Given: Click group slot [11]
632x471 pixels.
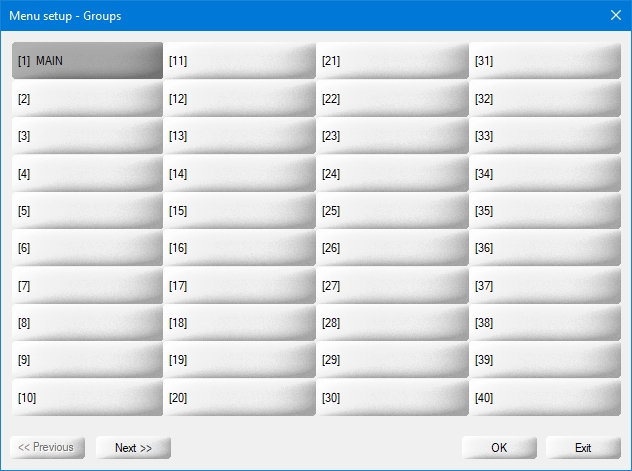Looking at the screenshot, I should 239,61.
